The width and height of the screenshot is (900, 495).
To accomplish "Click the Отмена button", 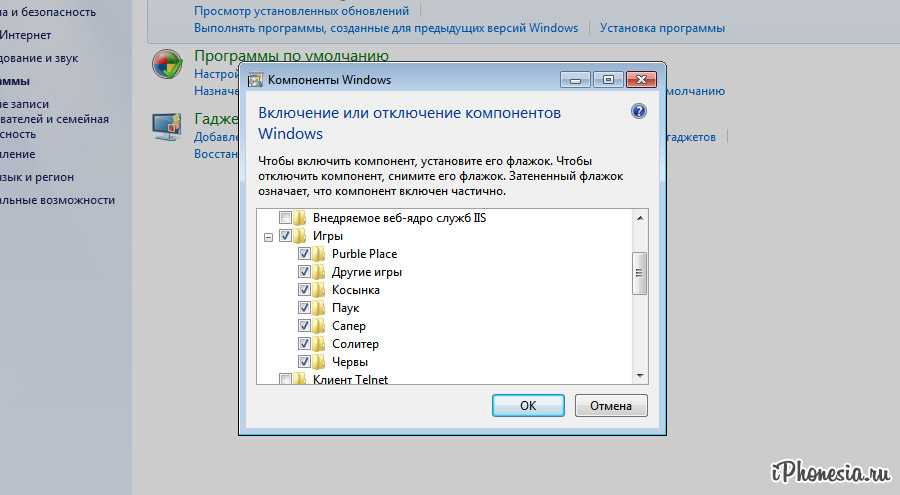I will click(x=611, y=405).
